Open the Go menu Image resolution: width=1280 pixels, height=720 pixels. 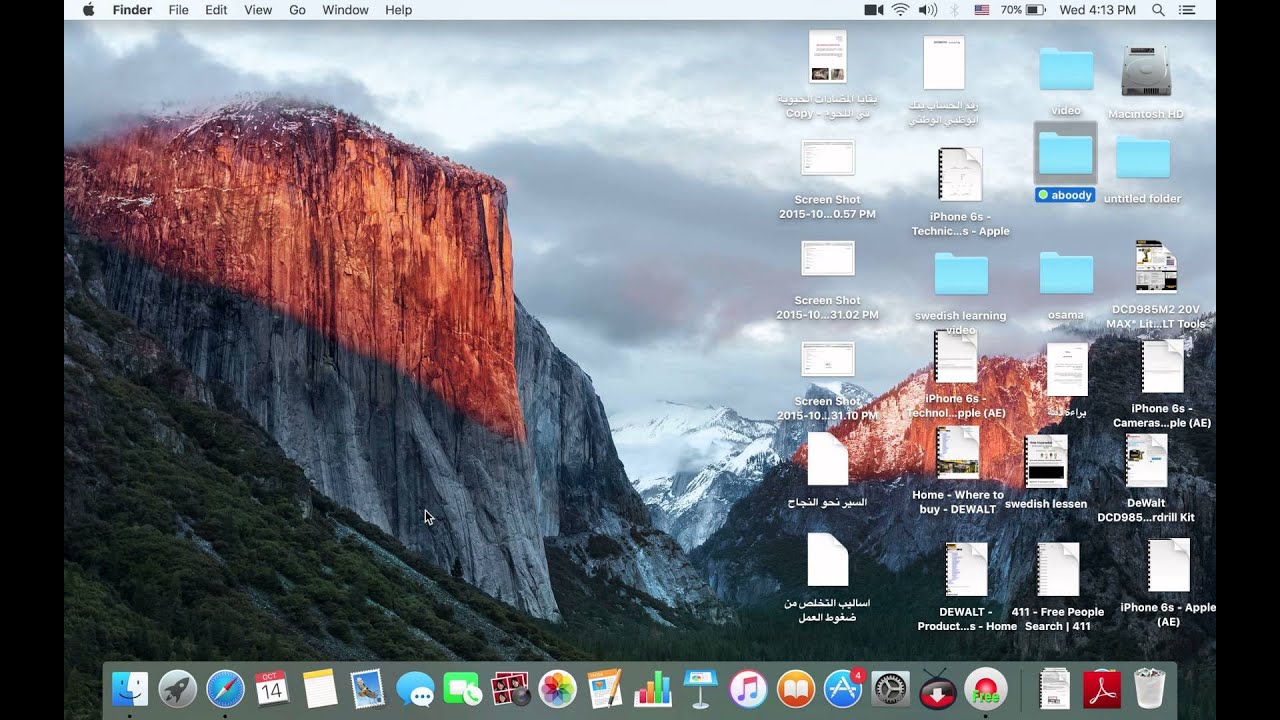click(x=297, y=10)
